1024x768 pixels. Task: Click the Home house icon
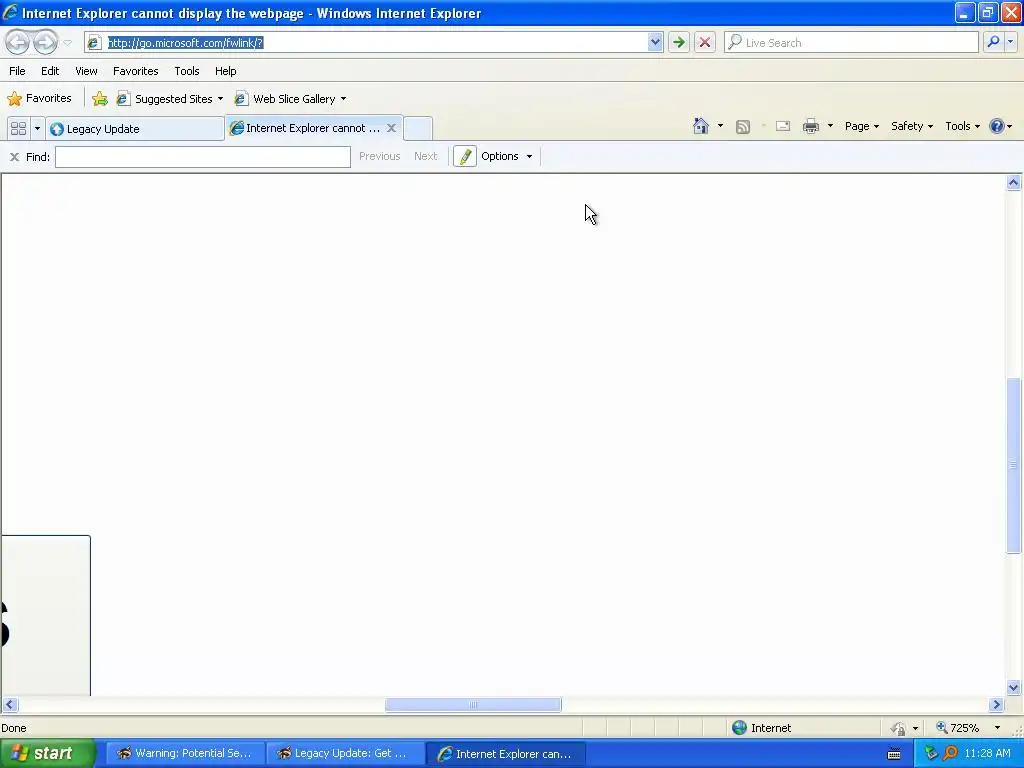click(701, 126)
